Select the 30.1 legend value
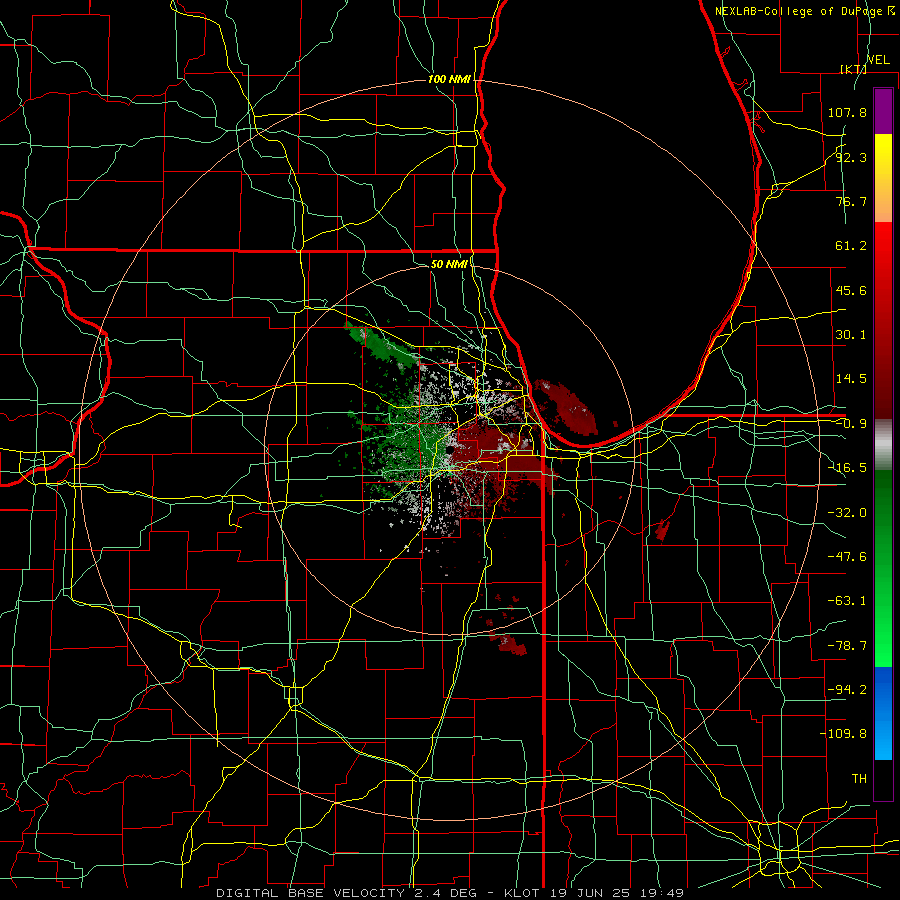This screenshot has width=900, height=900. pyautogui.click(x=851, y=335)
